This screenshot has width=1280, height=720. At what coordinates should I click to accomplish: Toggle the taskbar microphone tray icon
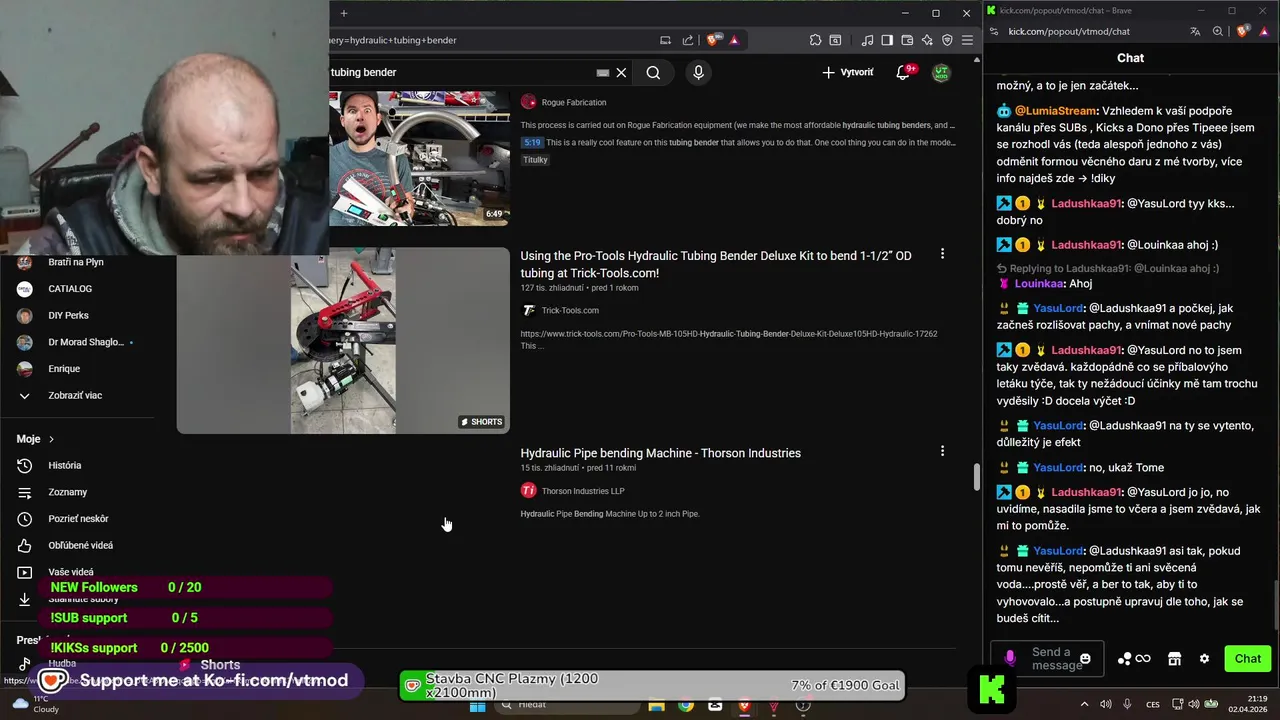1127,705
